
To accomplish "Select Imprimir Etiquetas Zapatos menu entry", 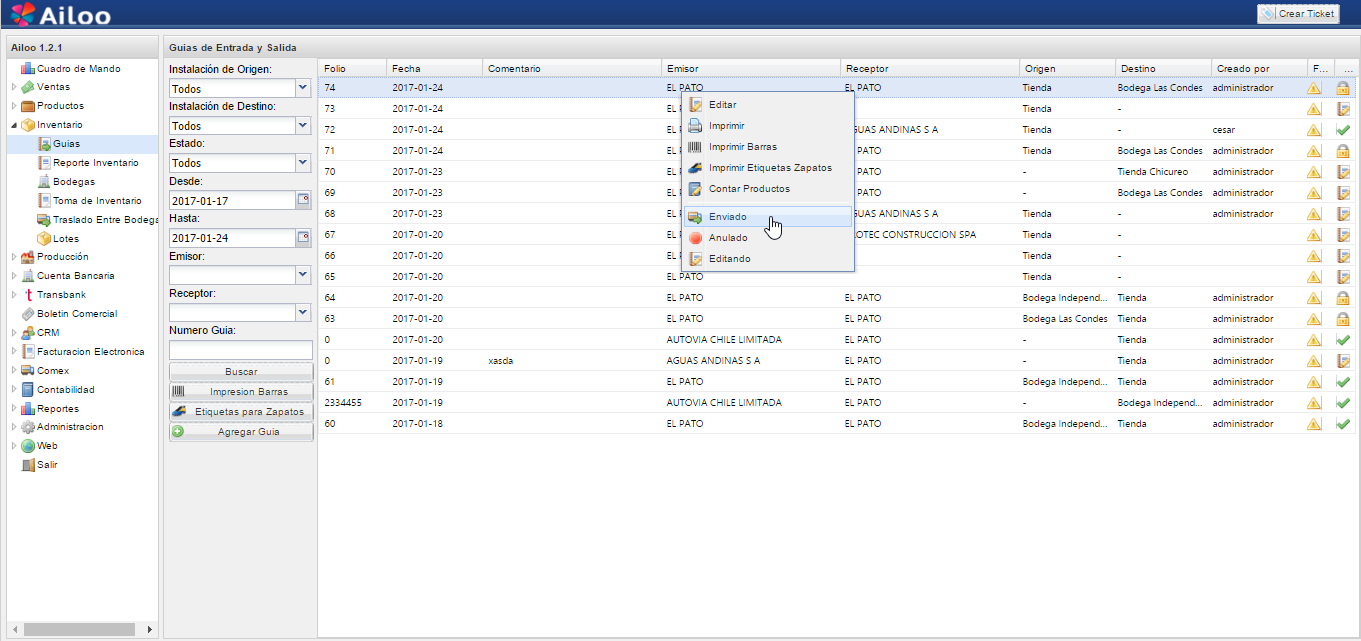I will (x=768, y=168).
